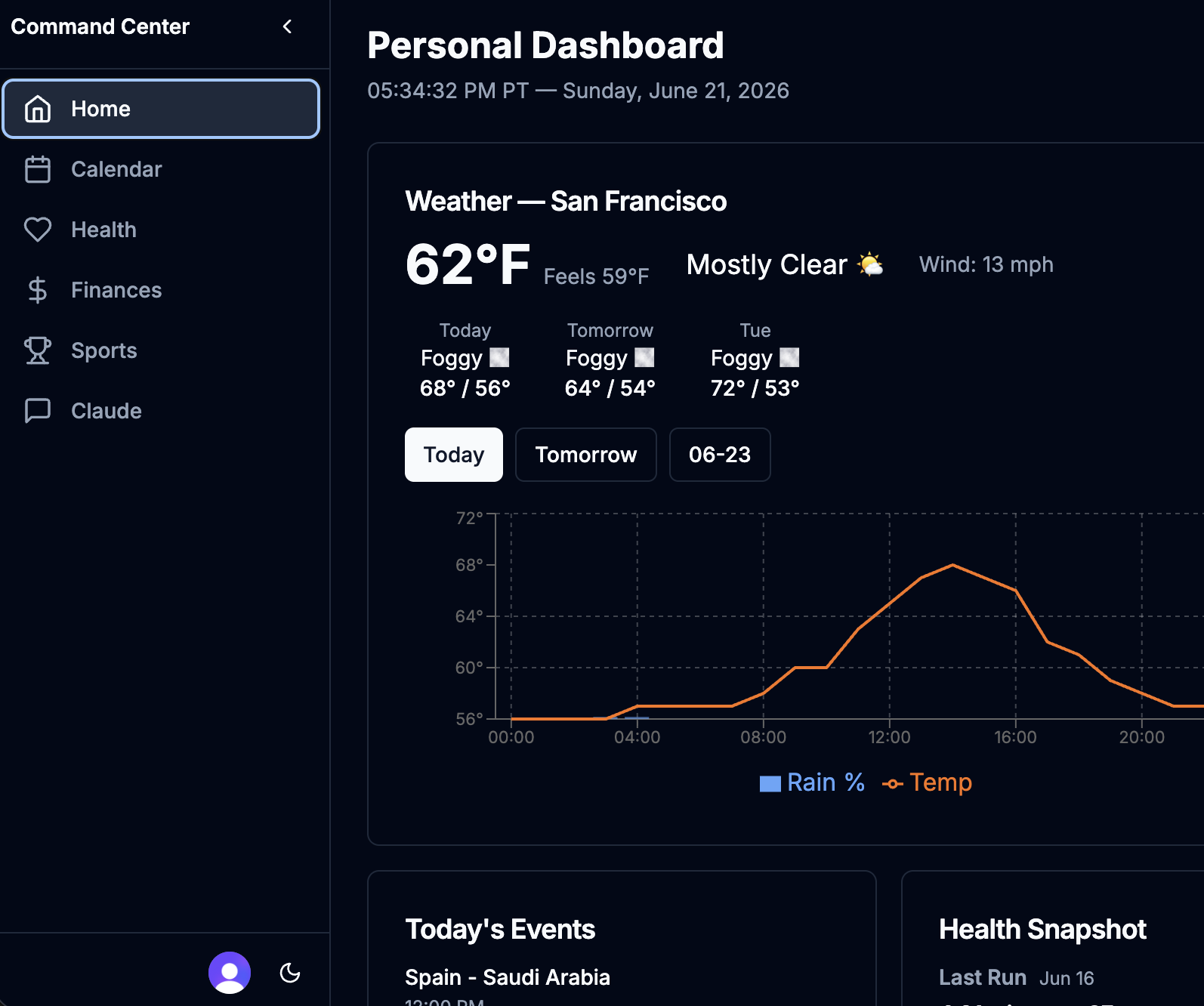The image size is (1204, 1006).
Task: Click the Finances dollar sign icon
Action: pos(38,290)
